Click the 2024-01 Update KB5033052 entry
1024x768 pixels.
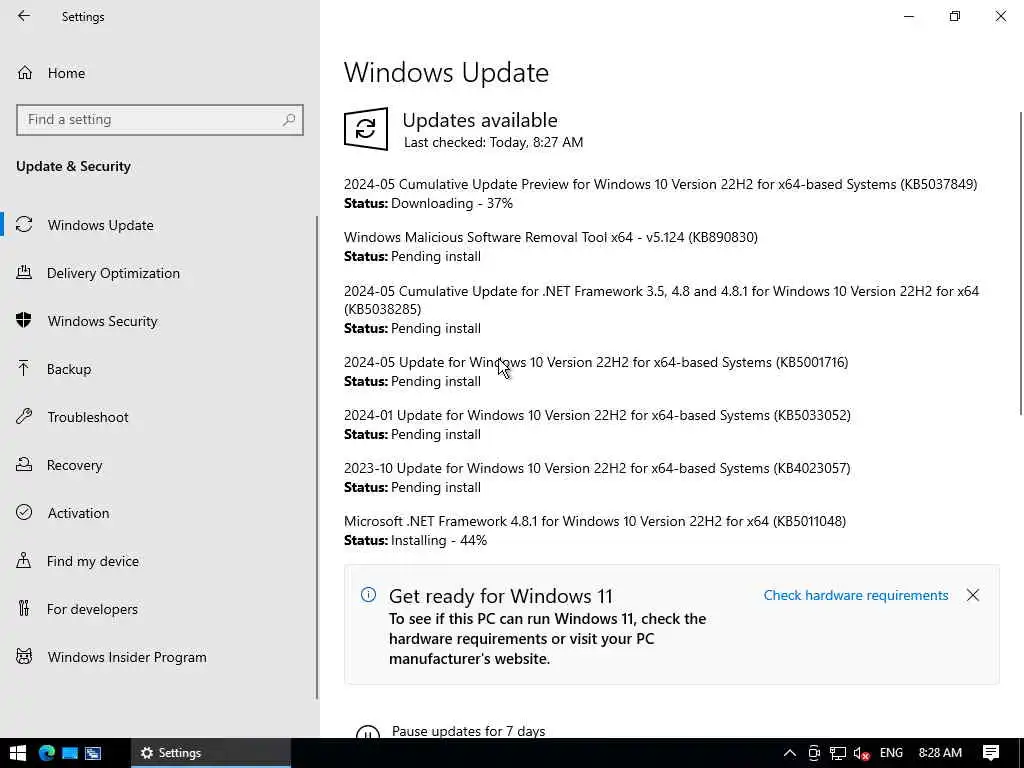[x=597, y=415]
